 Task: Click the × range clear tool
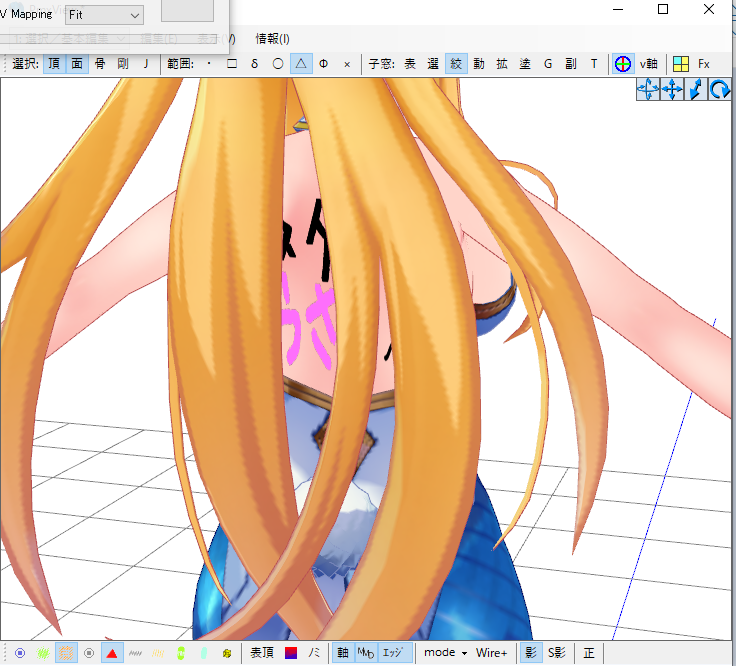[347, 64]
